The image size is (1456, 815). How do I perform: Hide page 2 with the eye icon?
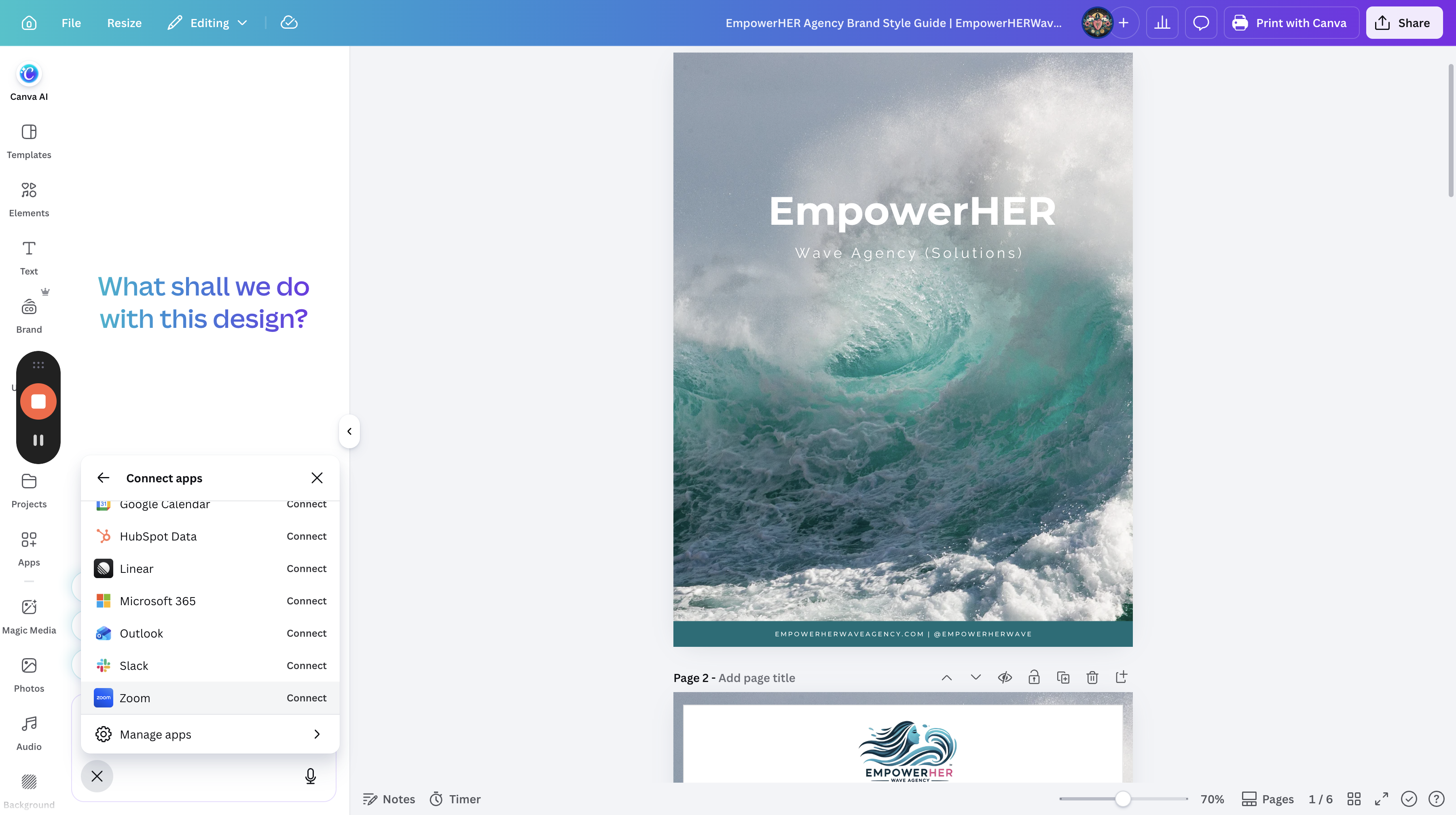tap(1004, 677)
